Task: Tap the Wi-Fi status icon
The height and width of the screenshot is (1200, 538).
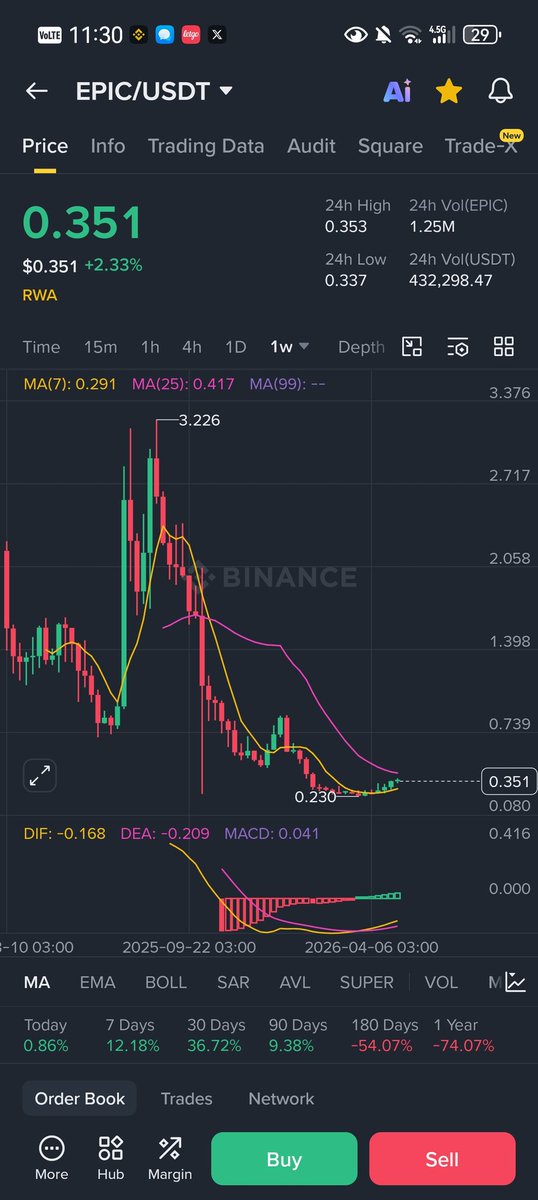Action: pyautogui.click(x=410, y=35)
